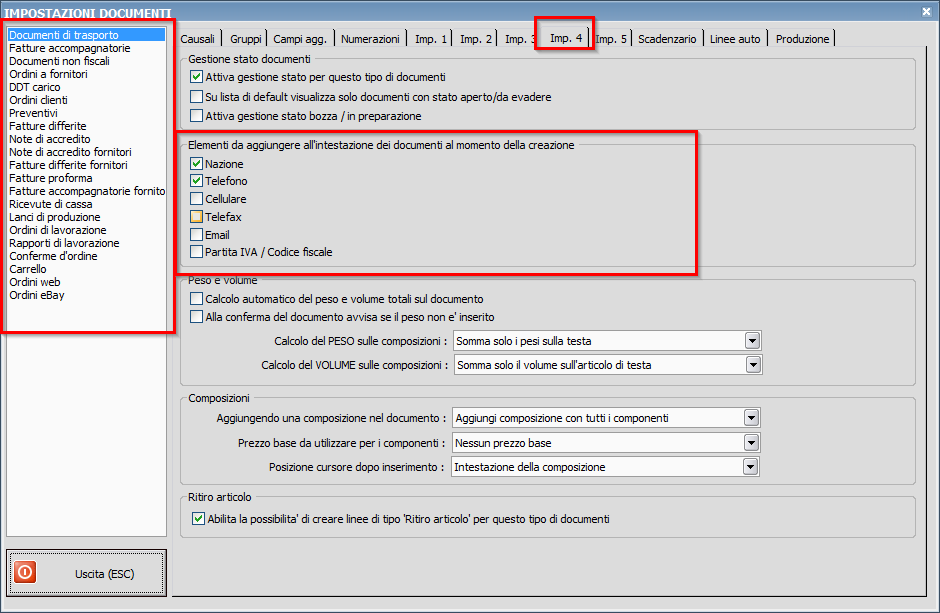The image size is (940, 613).
Task: Switch to the Gruppi tab
Action: coord(246,39)
